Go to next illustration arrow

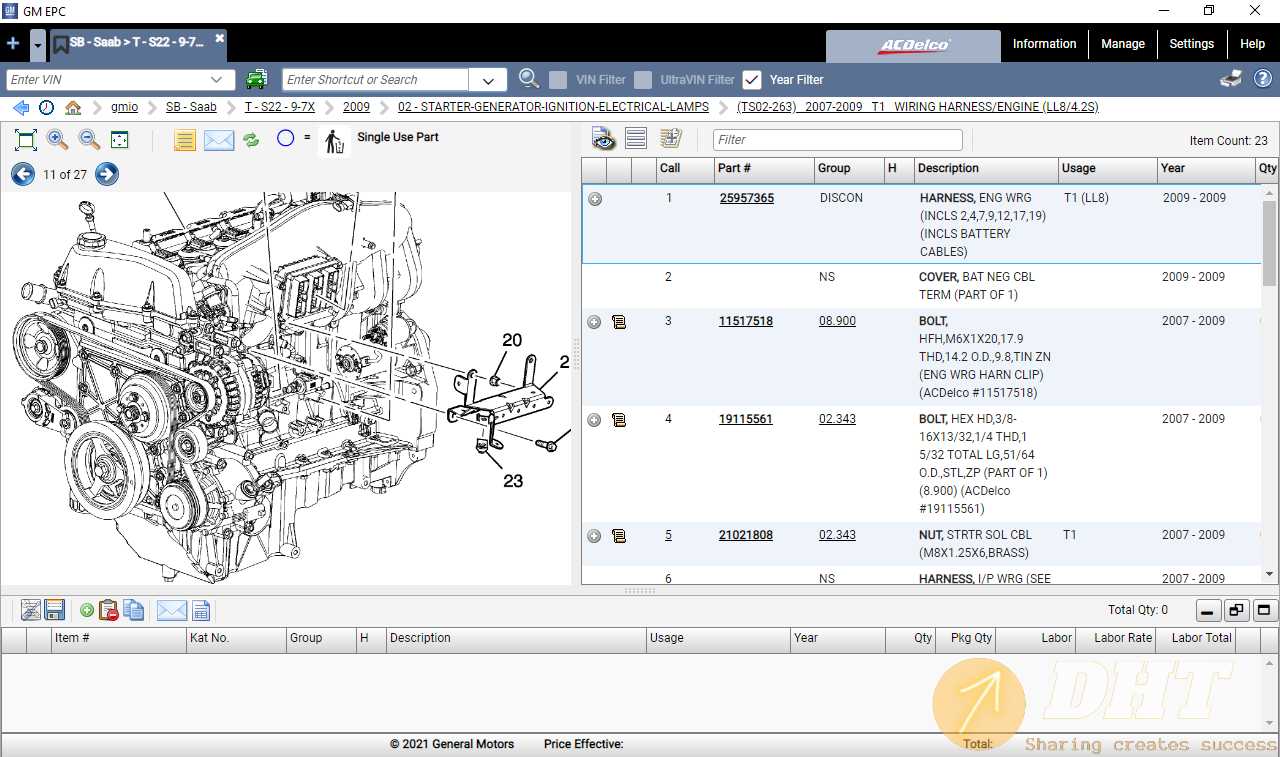(107, 175)
